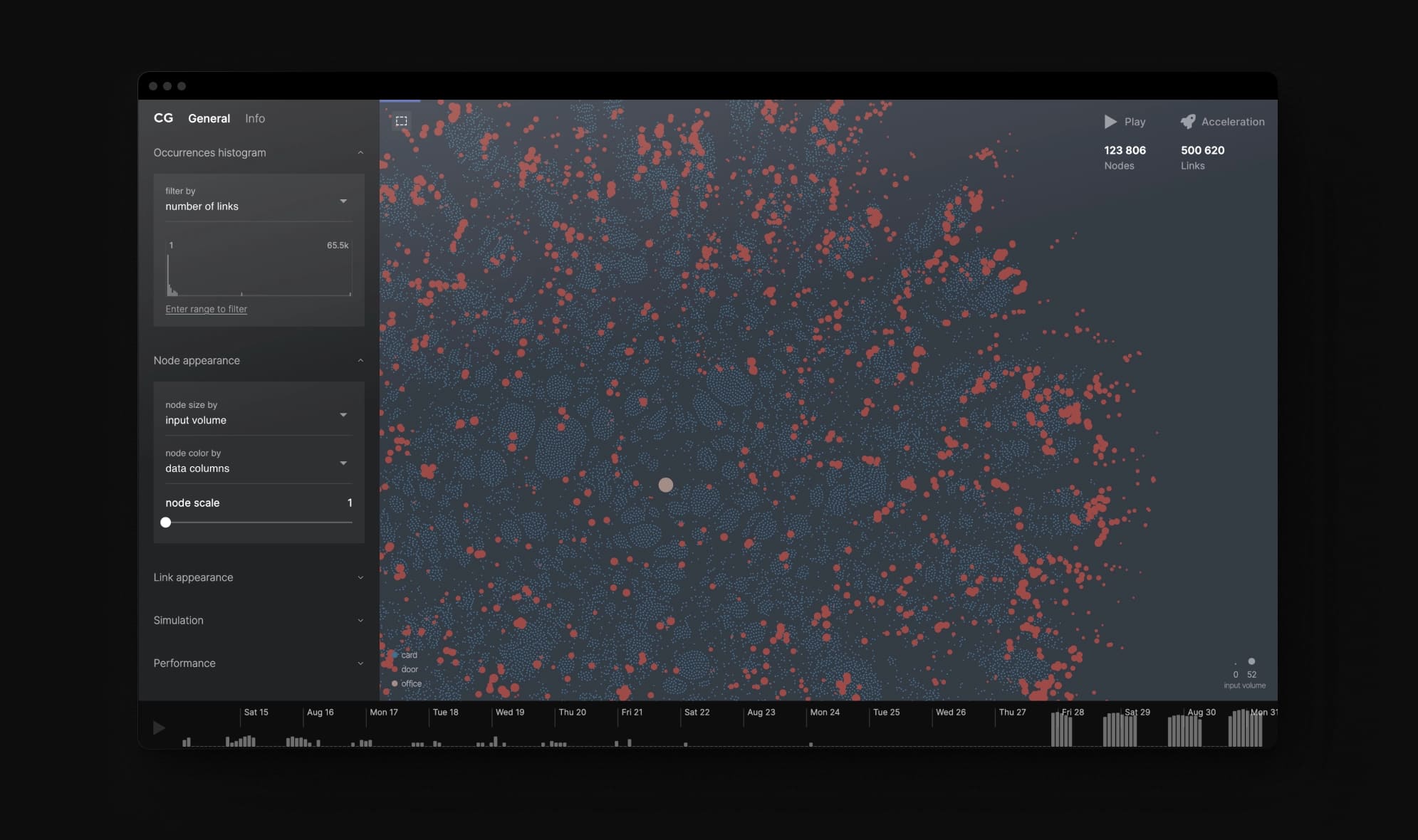Click Enter range to filter link
Screen dimensions: 1418x840
[x=206, y=309]
